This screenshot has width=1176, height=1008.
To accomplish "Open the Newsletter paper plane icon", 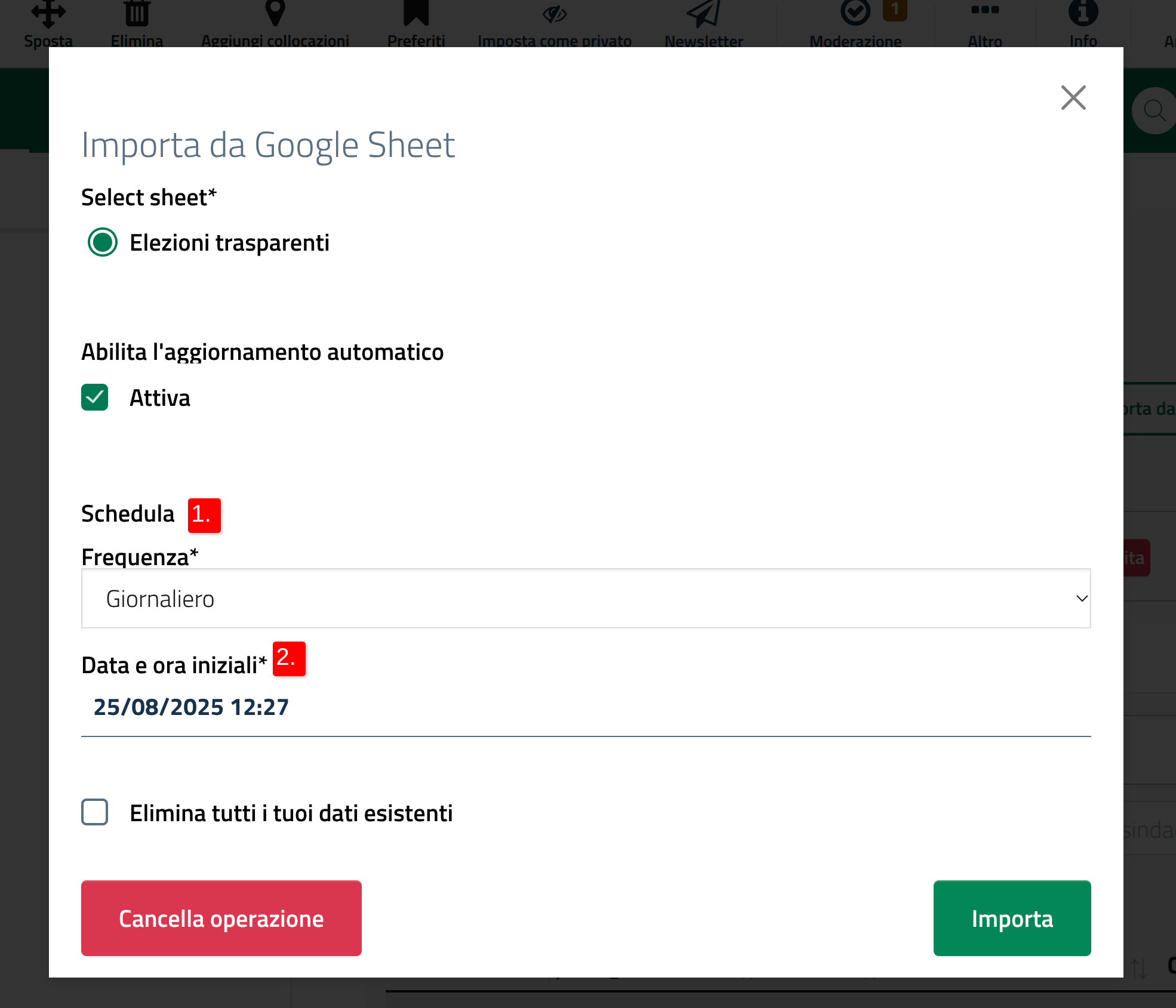I will pyautogui.click(x=704, y=13).
